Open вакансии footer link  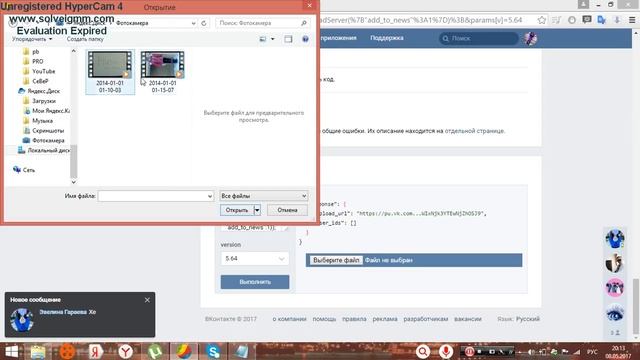coord(468,319)
